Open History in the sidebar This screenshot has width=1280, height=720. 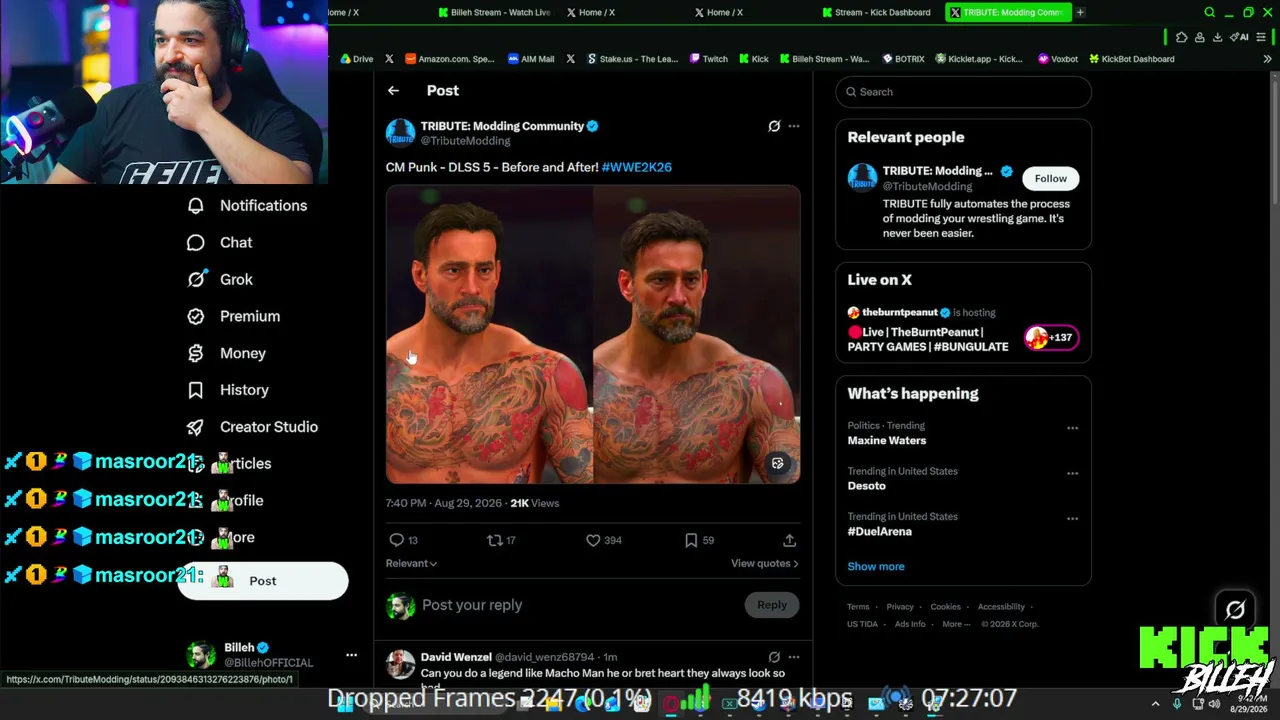[x=228, y=390]
